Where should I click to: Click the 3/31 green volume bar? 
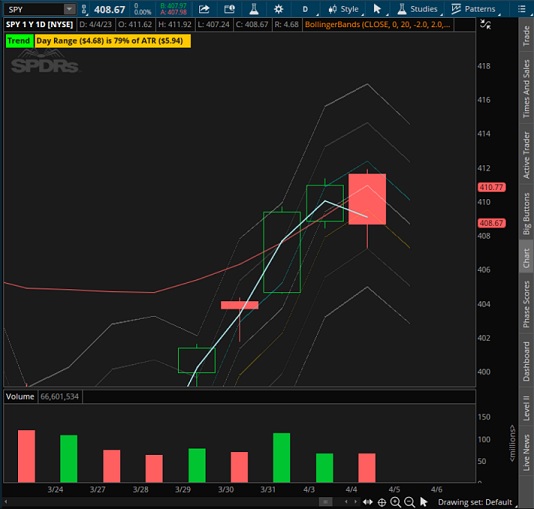coord(282,458)
